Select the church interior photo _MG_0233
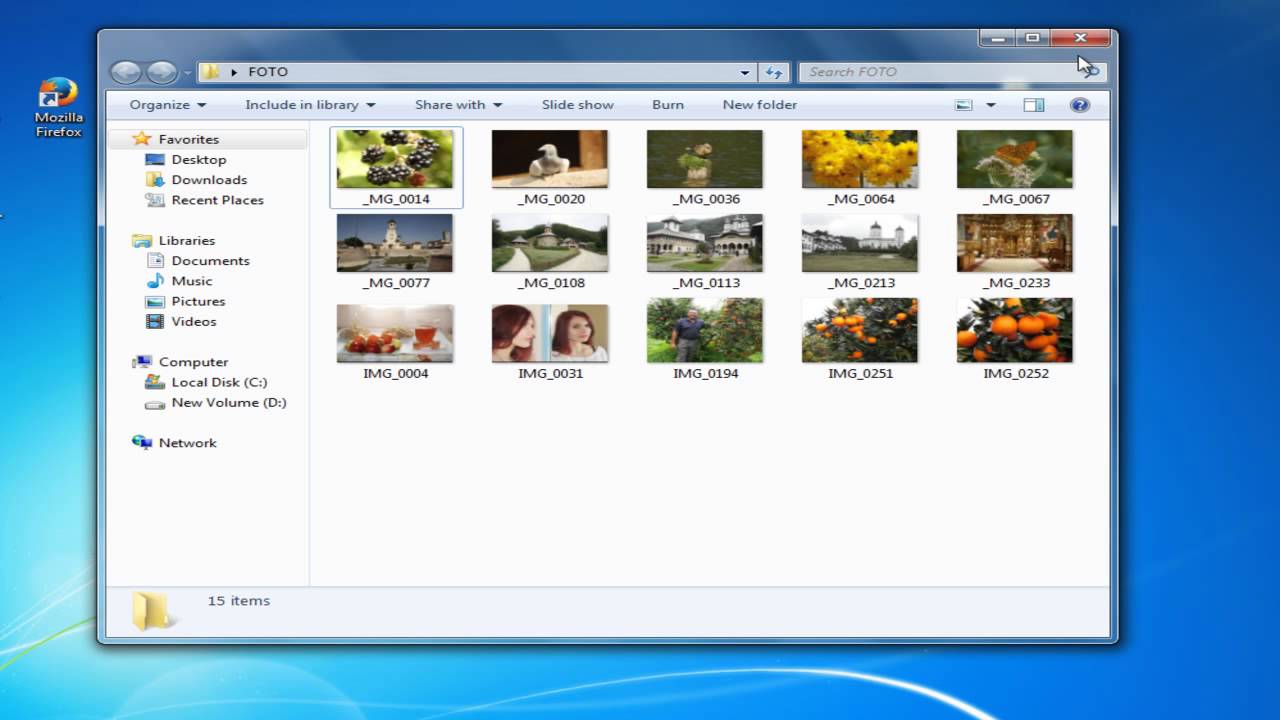The image size is (1280, 720). coord(1015,243)
